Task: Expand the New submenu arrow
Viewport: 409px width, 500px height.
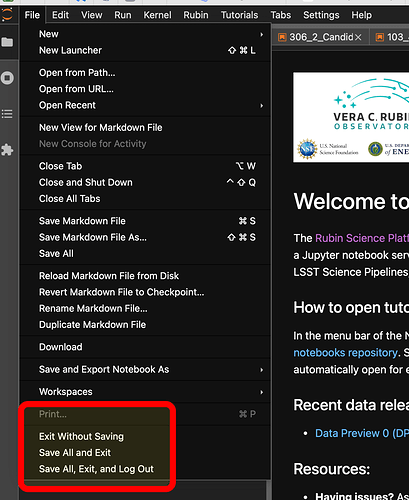Action: pos(262,34)
